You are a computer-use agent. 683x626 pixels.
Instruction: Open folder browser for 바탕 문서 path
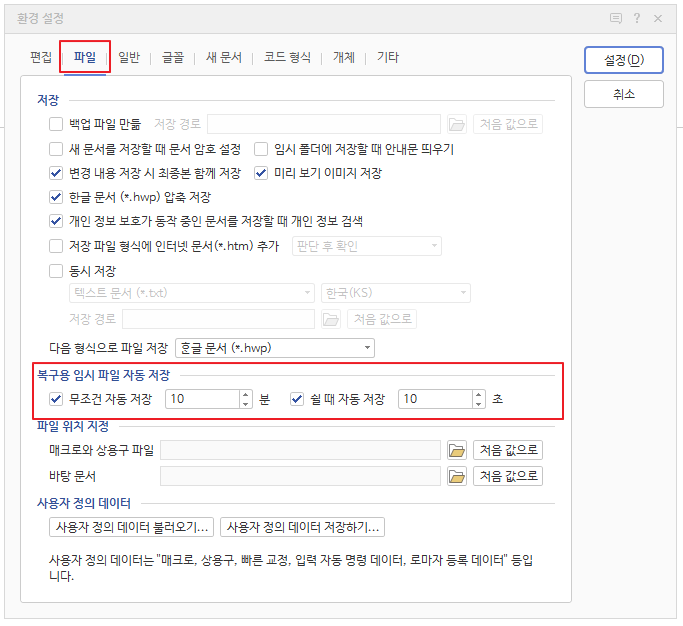click(456, 476)
